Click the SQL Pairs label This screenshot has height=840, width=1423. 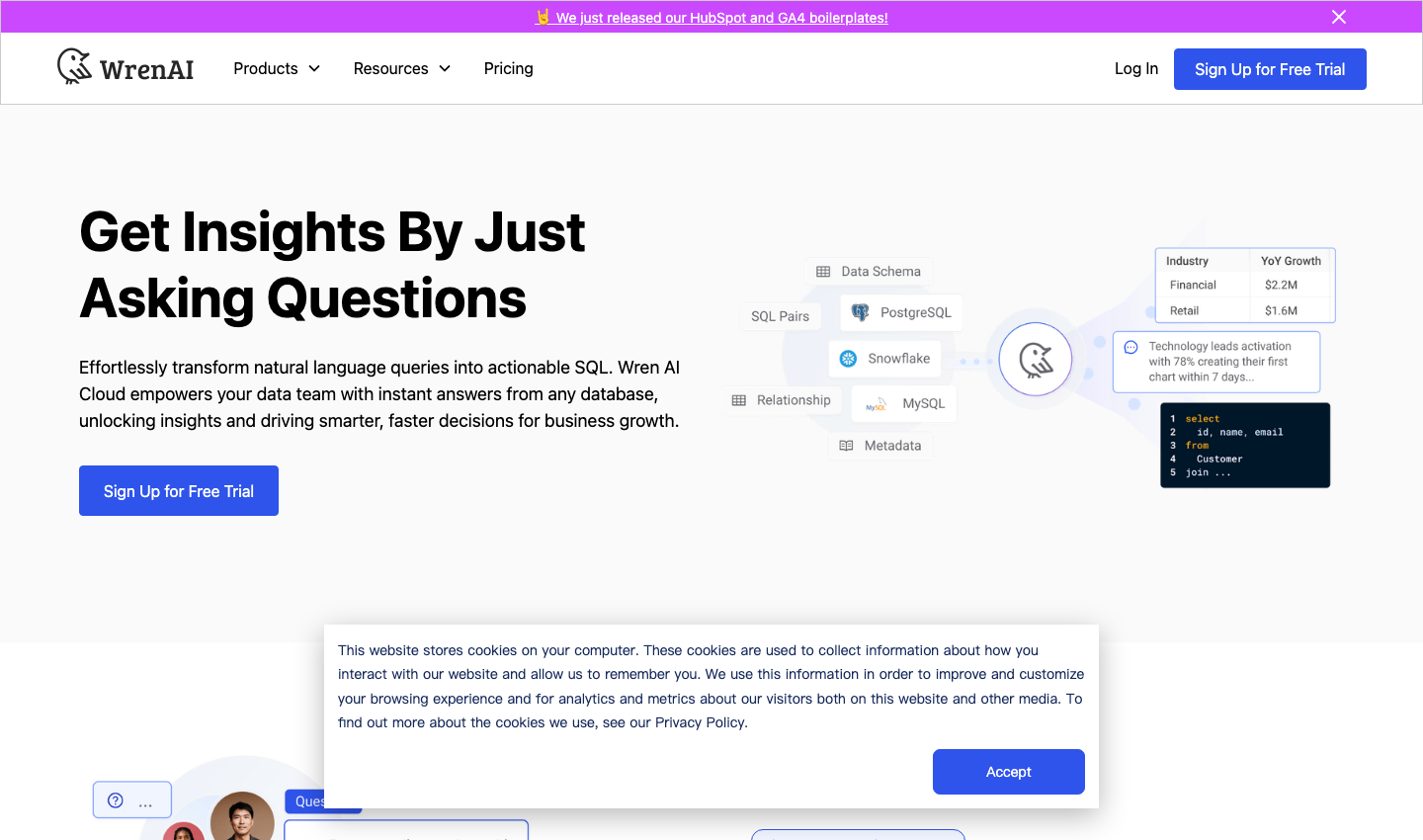(x=781, y=316)
